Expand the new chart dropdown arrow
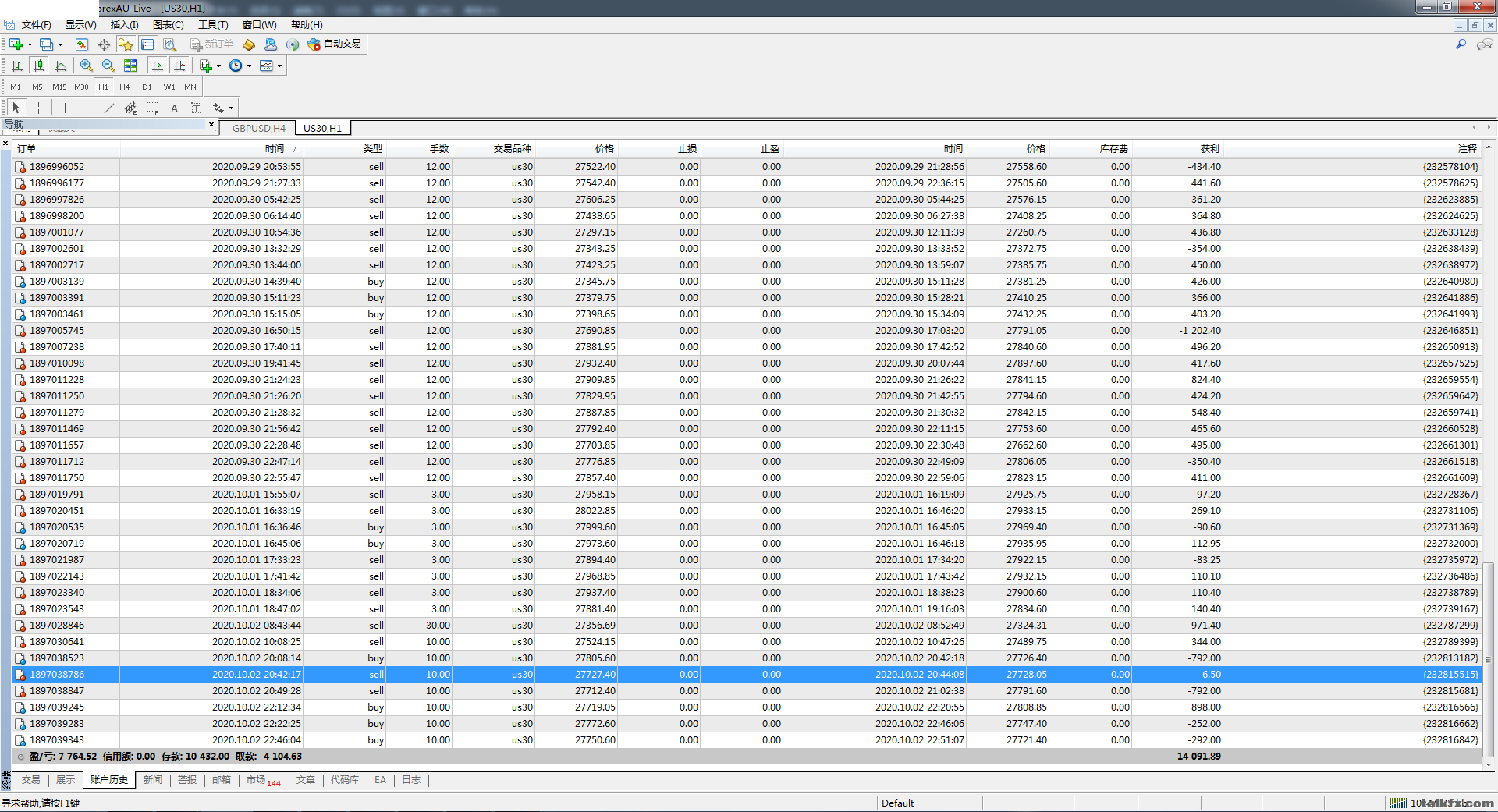1498x812 pixels. tap(30, 45)
